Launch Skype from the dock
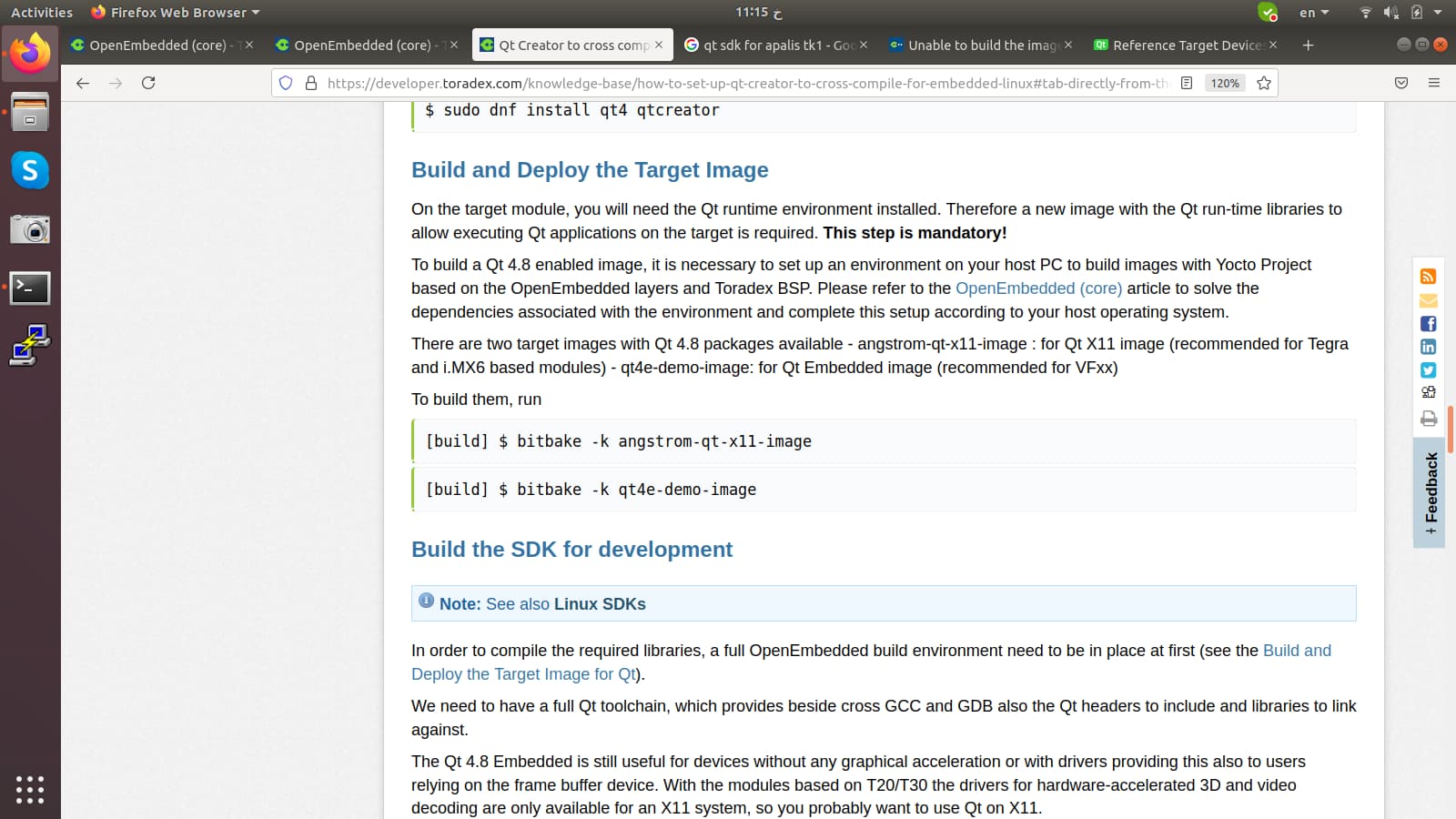Image resolution: width=1456 pixels, height=819 pixels. [x=30, y=170]
